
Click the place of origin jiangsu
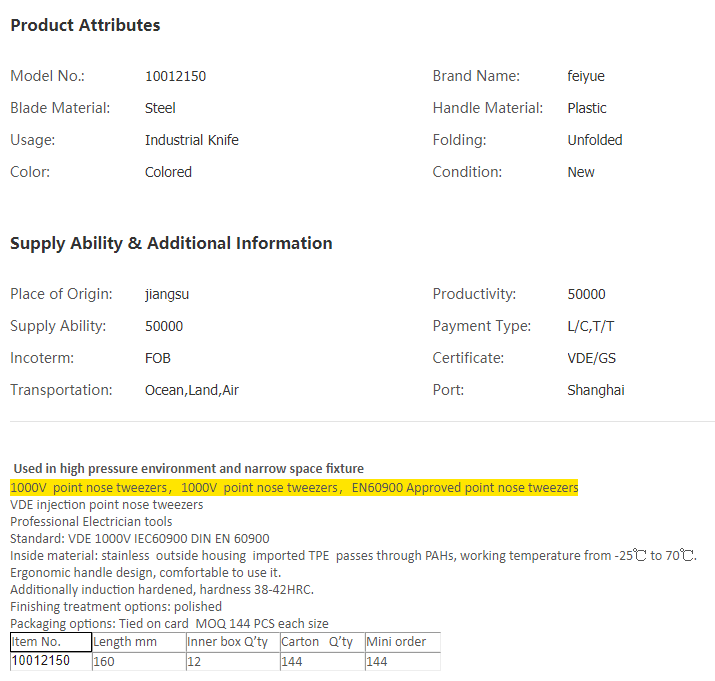point(169,294)
